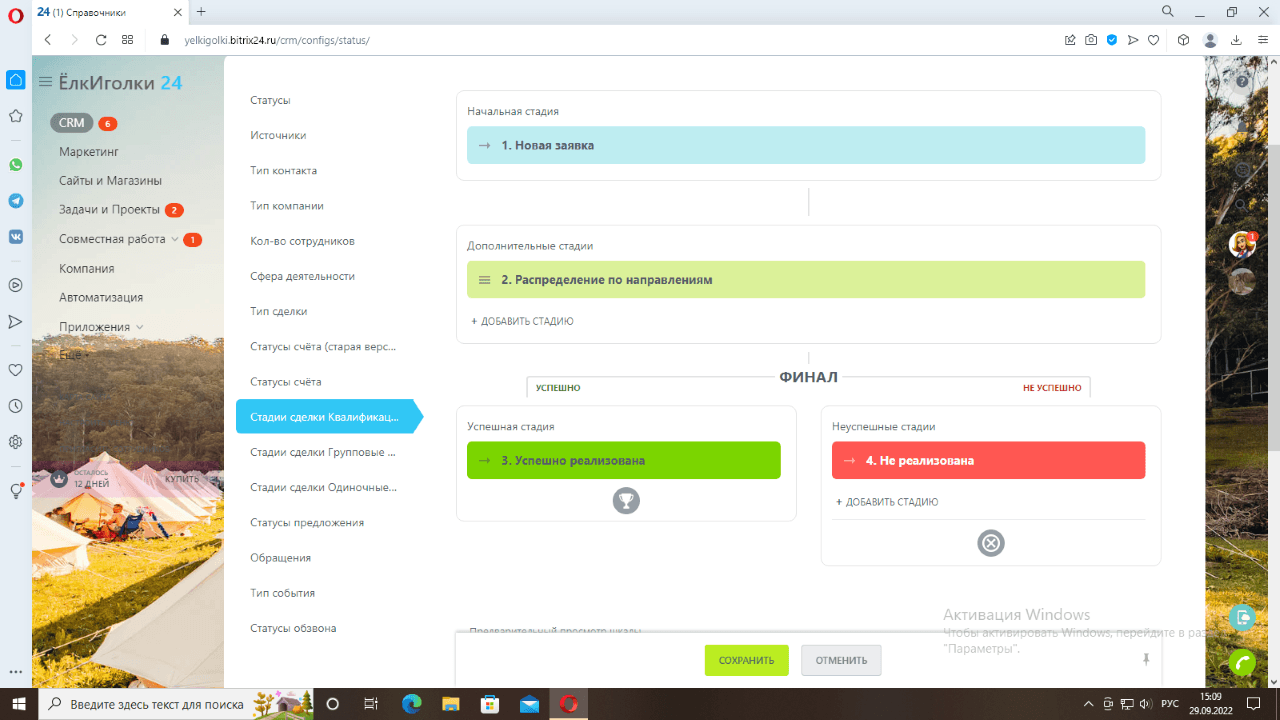Click Купить on trial banner
The height and width of the screenshot is (720, 1280).
[182, 479]
